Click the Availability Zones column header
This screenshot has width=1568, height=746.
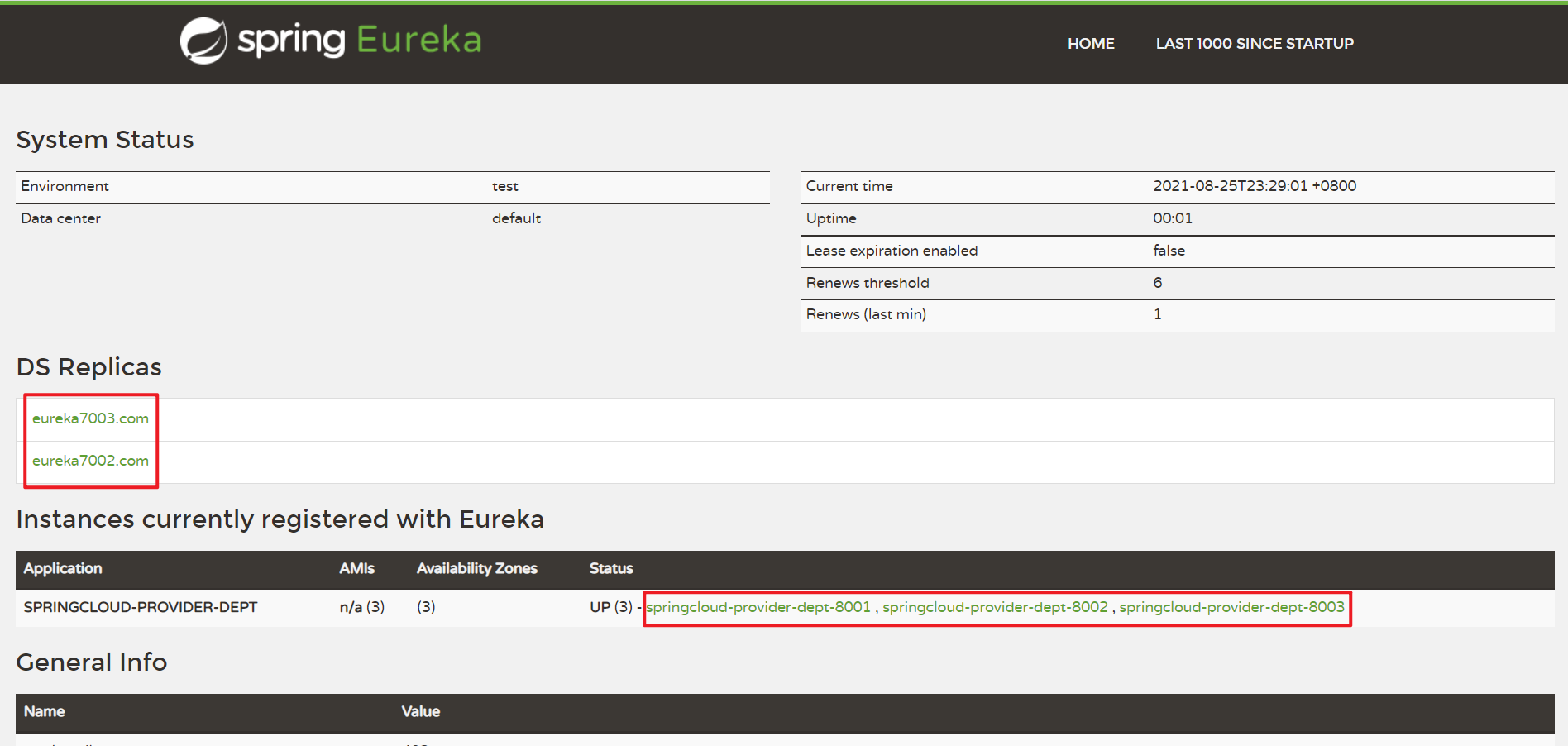(477, 569)
